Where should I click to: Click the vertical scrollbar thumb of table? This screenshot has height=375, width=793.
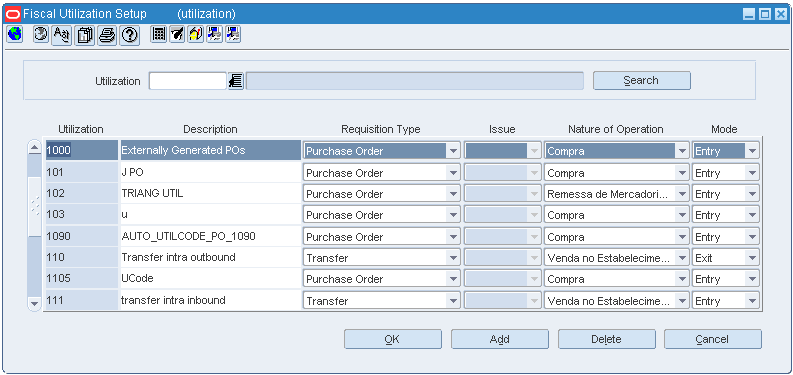coord(34,206)
